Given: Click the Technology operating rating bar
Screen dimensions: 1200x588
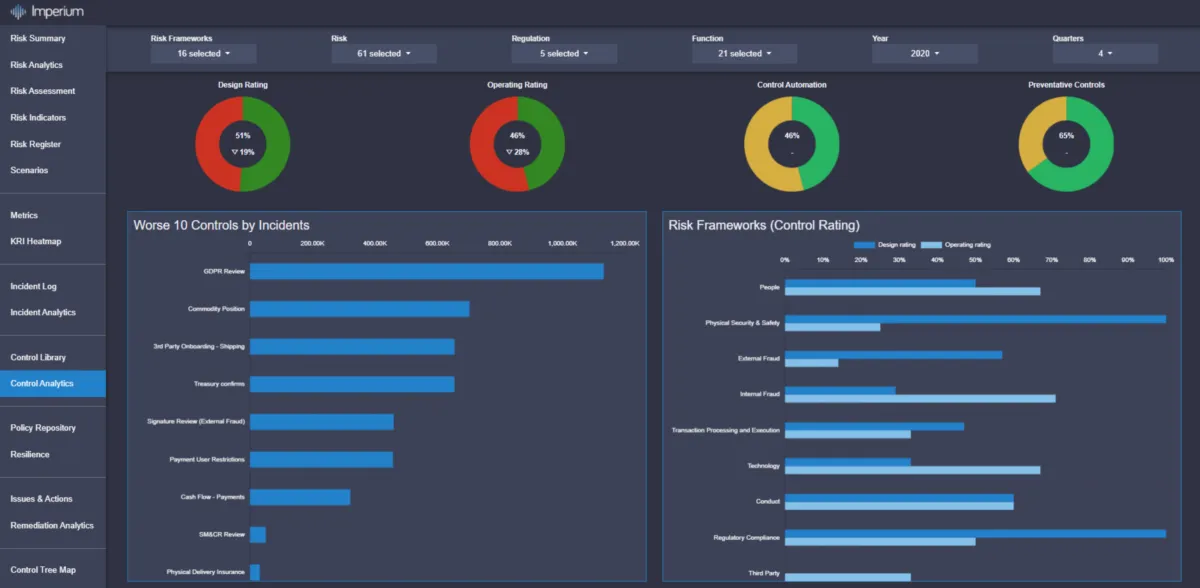Looking at the screenshot, I should [x=912, y=470].
